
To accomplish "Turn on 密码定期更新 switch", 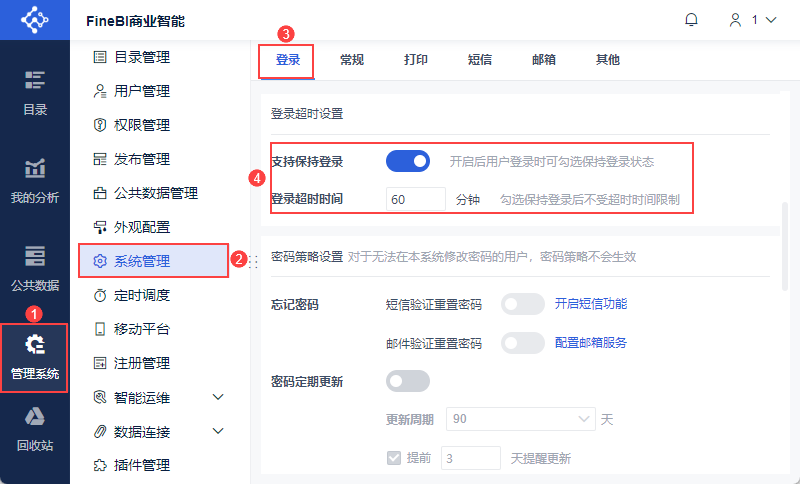I will (407, 381).
